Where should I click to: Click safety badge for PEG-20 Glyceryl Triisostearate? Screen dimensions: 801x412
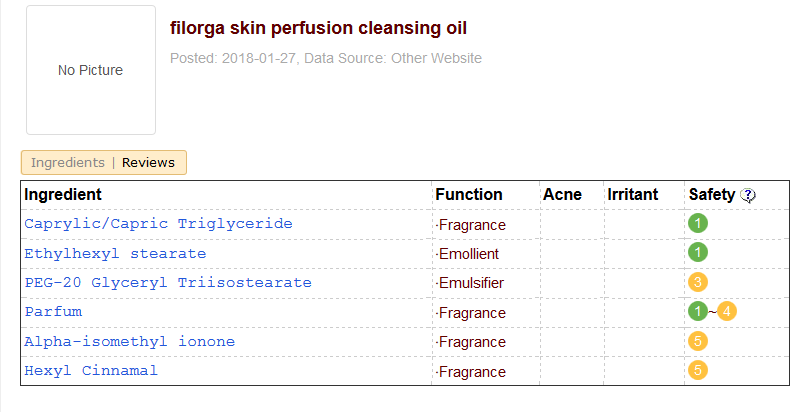point(698,283)
